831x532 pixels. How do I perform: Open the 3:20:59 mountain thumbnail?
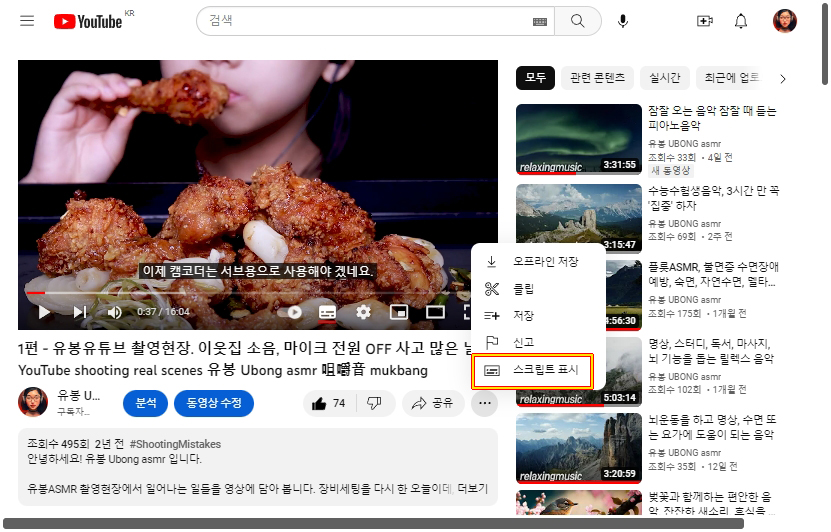point(579,448)
